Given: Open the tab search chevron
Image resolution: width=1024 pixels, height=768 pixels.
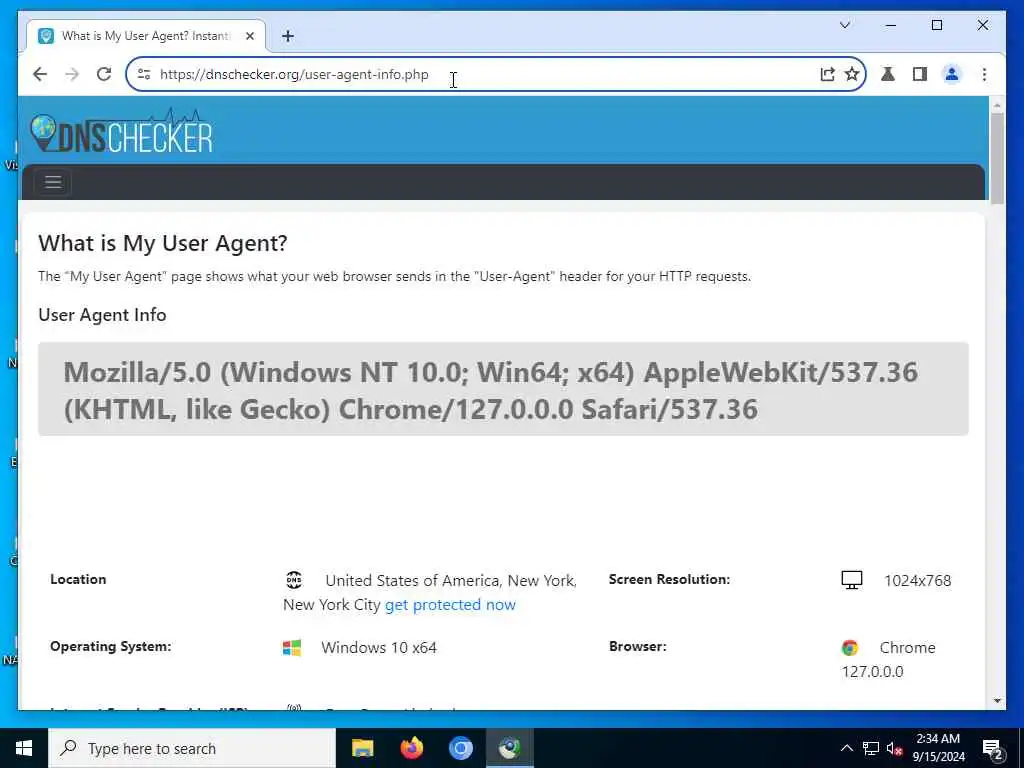Looking at the screenshot, I should tap(845, 25).
